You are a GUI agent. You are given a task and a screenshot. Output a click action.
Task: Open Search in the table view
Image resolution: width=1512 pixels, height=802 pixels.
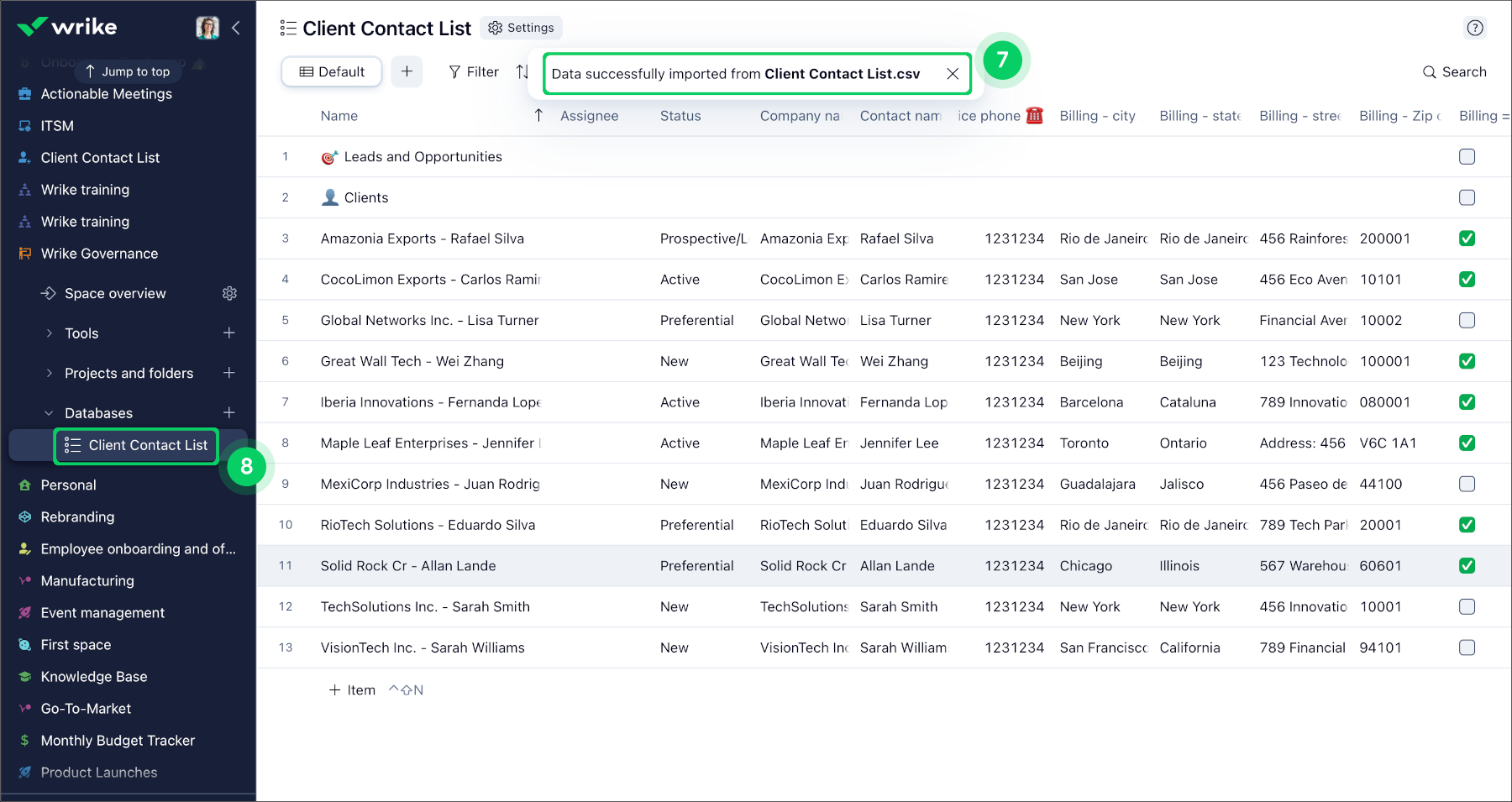click(x=1454, y=71)
